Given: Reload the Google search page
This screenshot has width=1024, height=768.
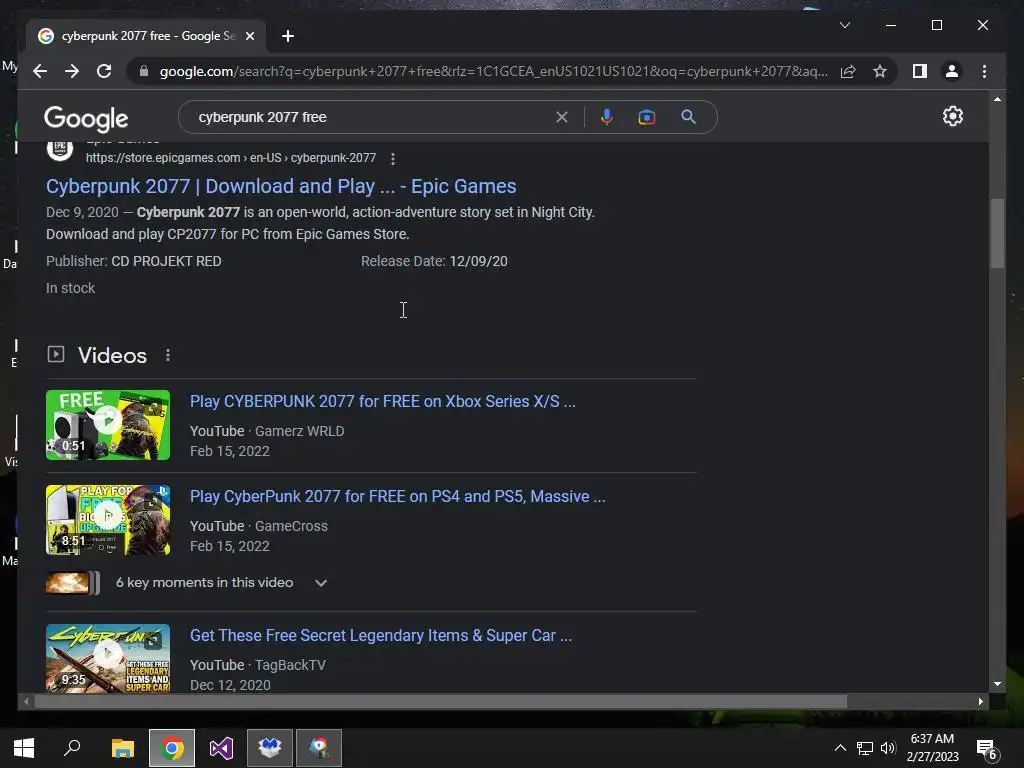Looking at the screenshot, I should 104,71.
